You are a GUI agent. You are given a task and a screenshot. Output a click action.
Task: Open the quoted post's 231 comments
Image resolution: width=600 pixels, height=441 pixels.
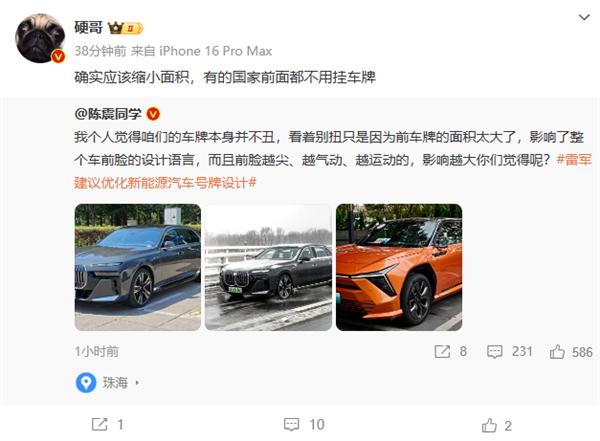click(509, 351)
